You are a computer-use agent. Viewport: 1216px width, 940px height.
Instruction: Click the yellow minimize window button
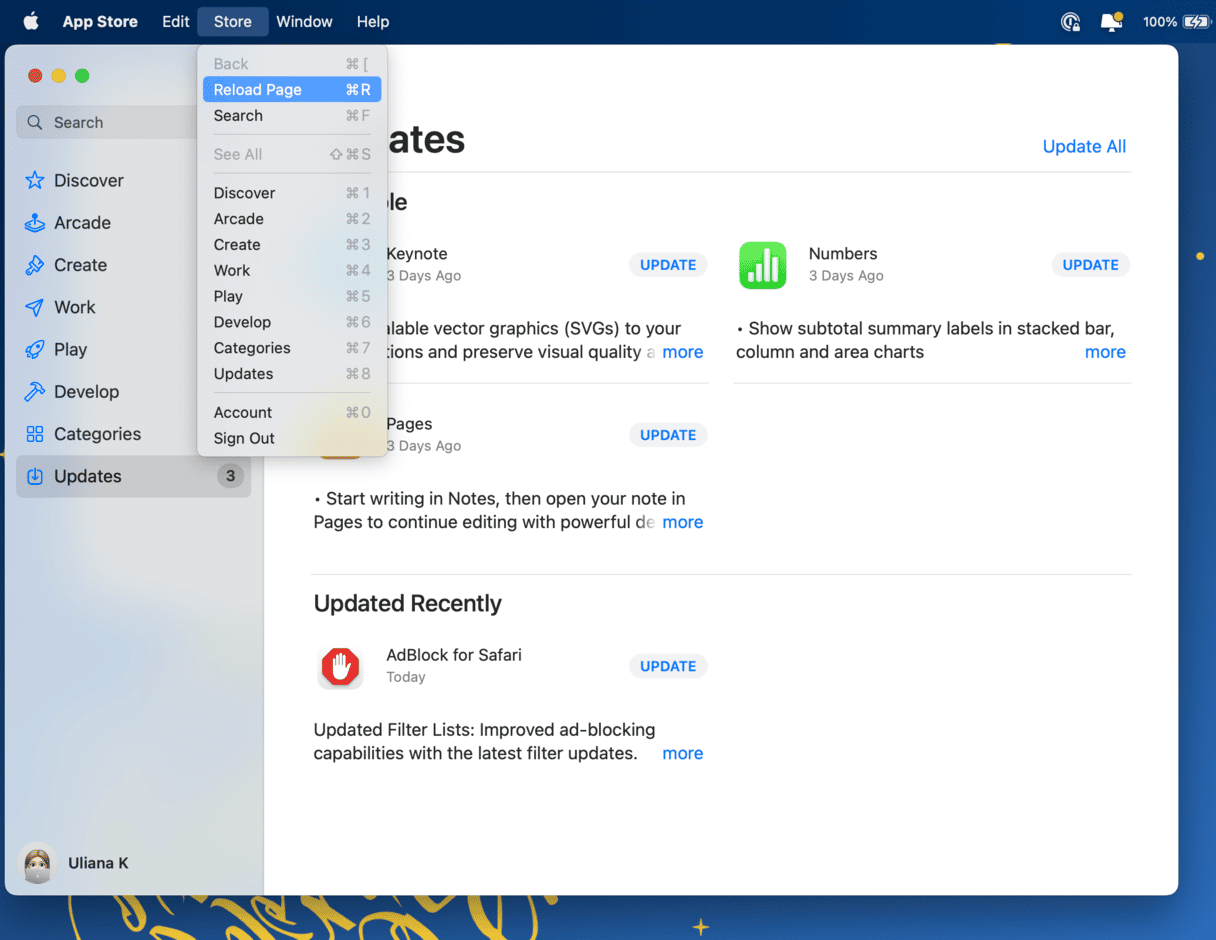(x=58, y=76)
